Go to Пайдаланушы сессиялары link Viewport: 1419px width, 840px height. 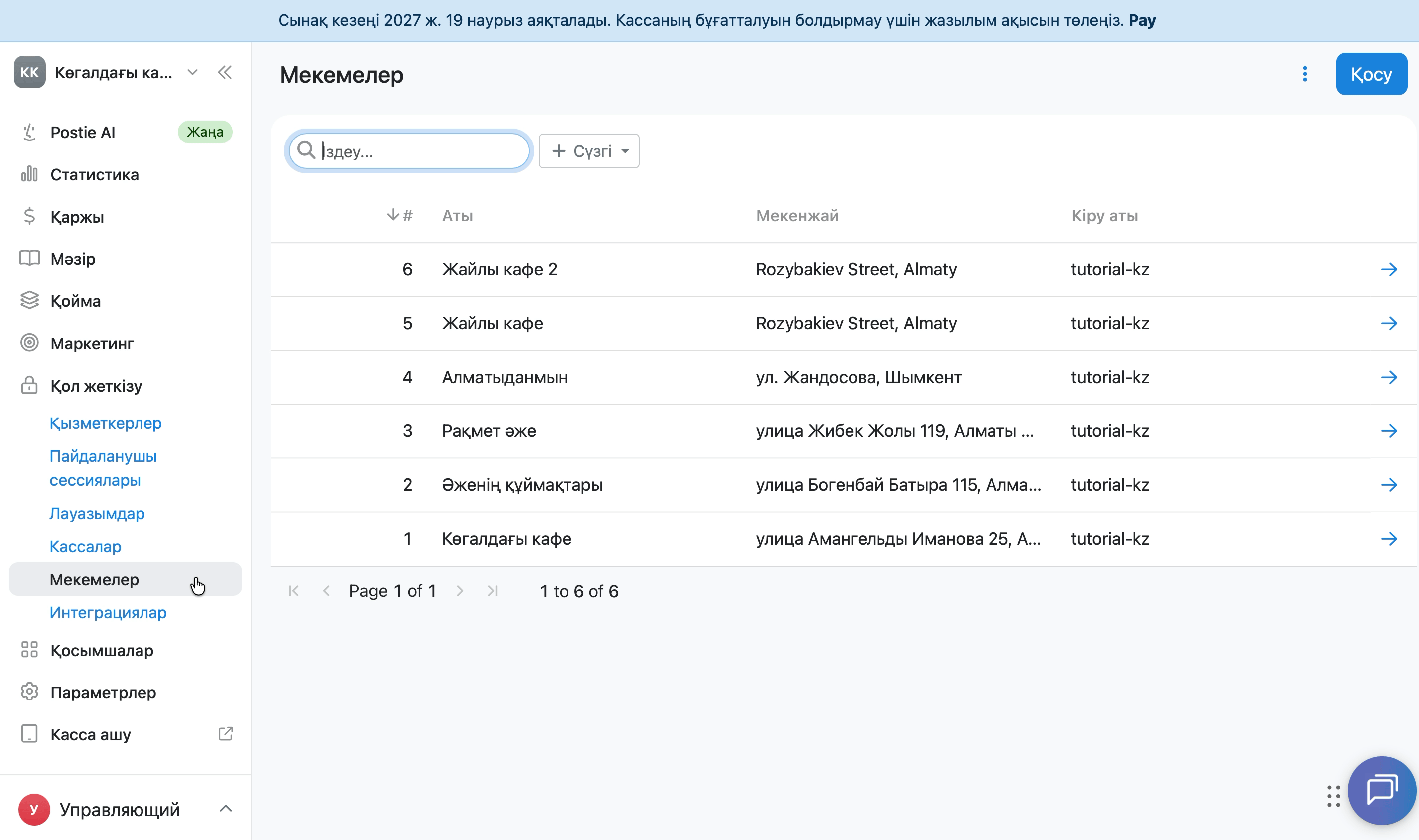tap(103, 468)
